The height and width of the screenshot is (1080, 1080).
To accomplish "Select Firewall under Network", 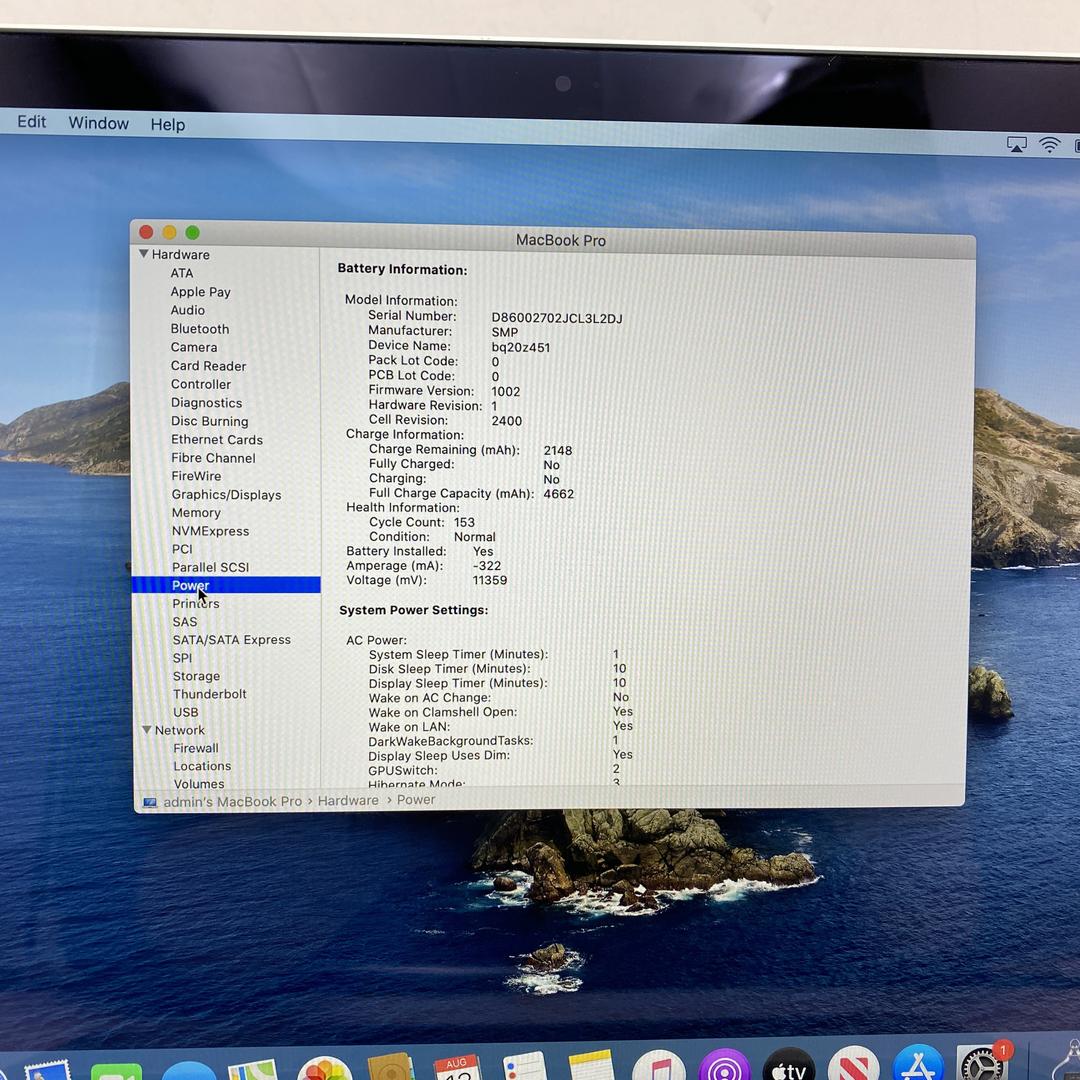I will tap(196, 748).
